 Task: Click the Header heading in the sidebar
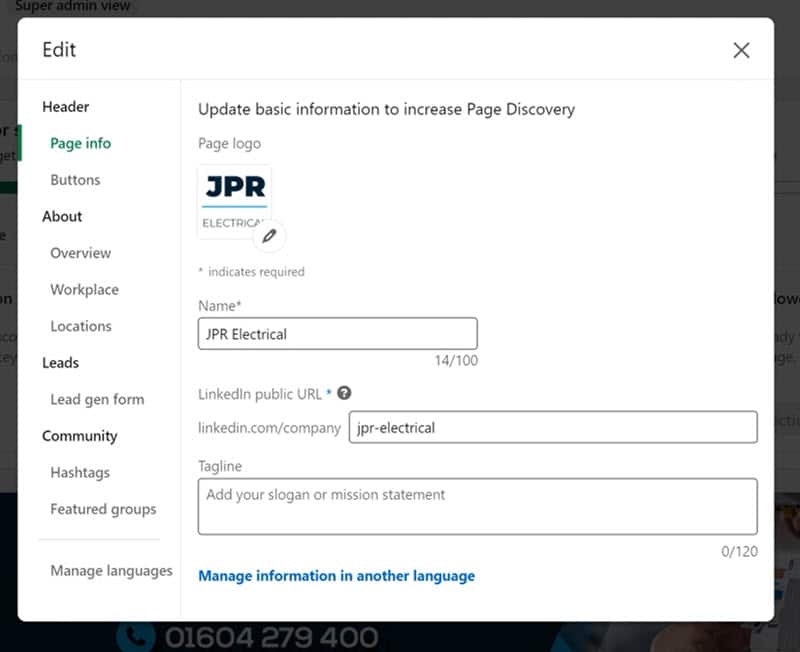click(66, 107)
